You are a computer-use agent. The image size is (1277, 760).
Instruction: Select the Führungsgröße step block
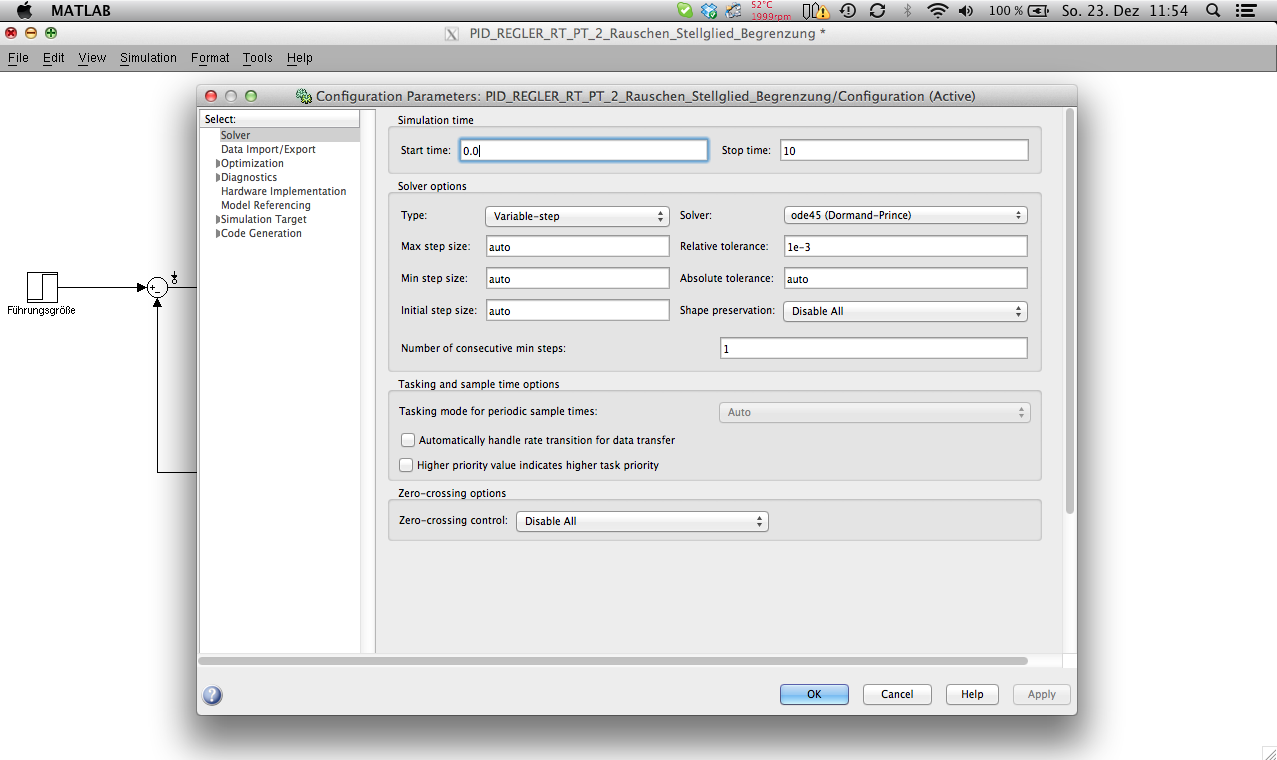pos(42,287)
